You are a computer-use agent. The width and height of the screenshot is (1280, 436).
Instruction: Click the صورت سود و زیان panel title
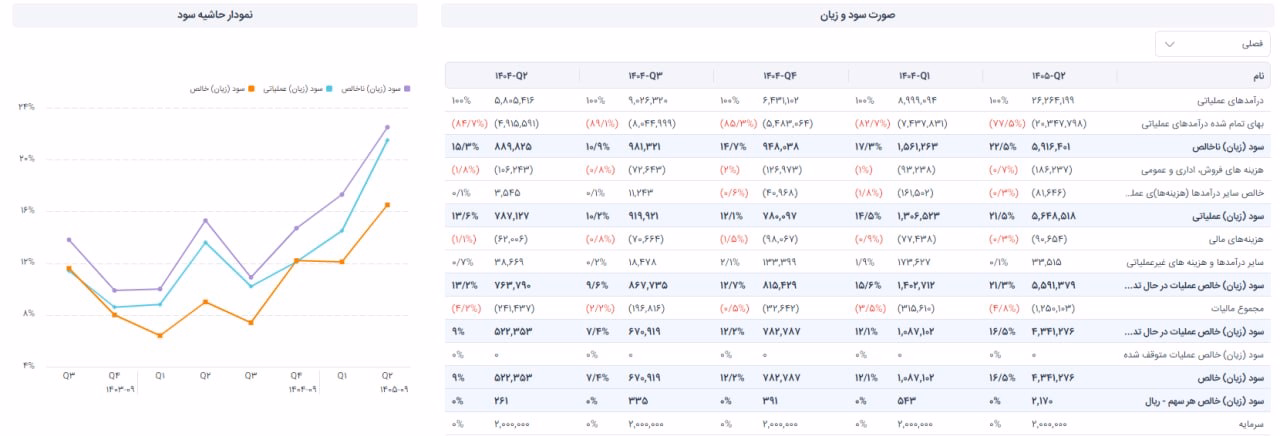(858, 15)
